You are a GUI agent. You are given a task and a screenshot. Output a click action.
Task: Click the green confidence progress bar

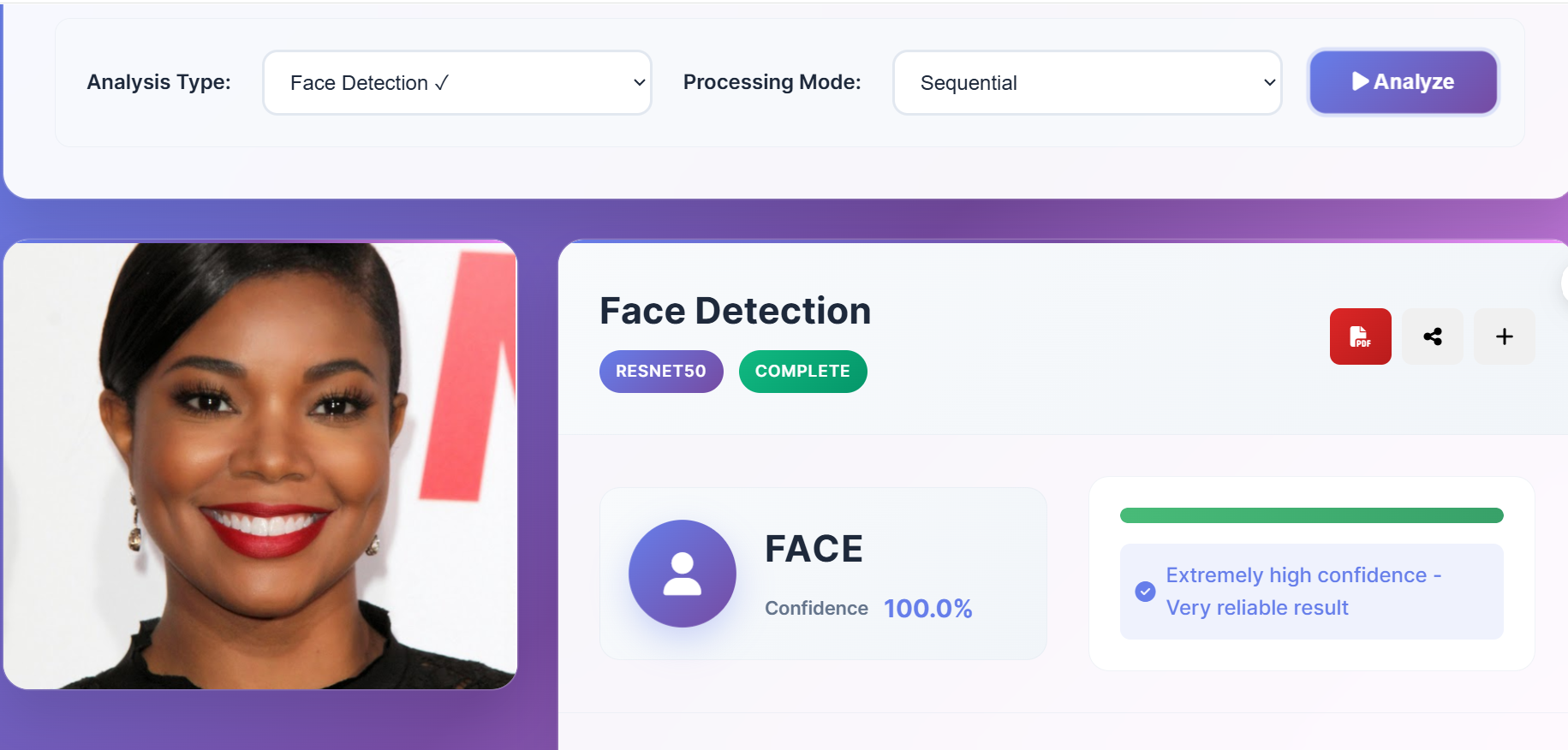[x=1311, y=515]
